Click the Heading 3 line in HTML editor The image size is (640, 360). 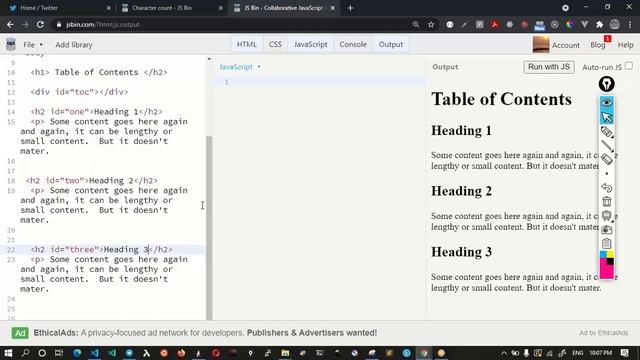point(102,249)
